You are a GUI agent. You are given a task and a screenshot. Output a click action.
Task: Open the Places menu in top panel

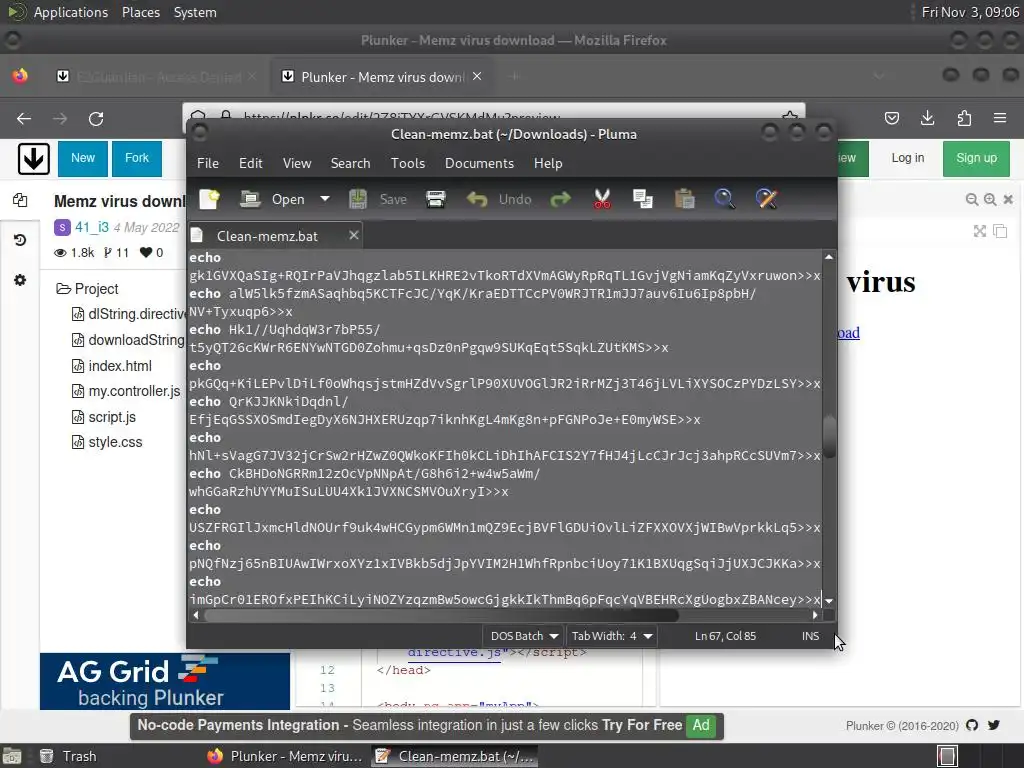140,12
